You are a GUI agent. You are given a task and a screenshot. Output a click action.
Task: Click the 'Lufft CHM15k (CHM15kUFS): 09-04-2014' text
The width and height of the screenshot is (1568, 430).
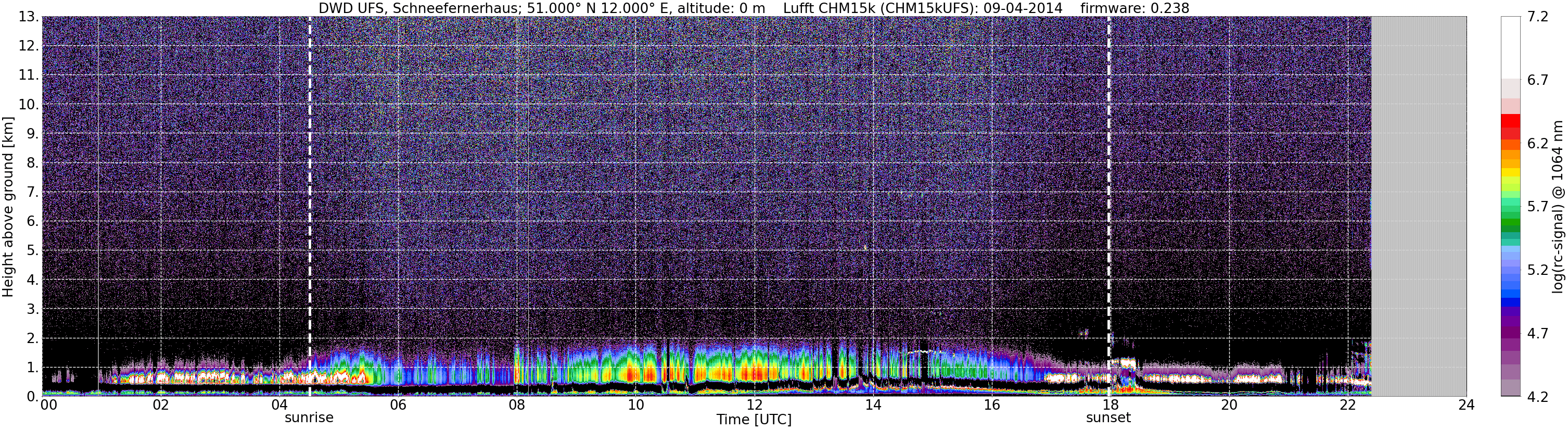point(923,8)
